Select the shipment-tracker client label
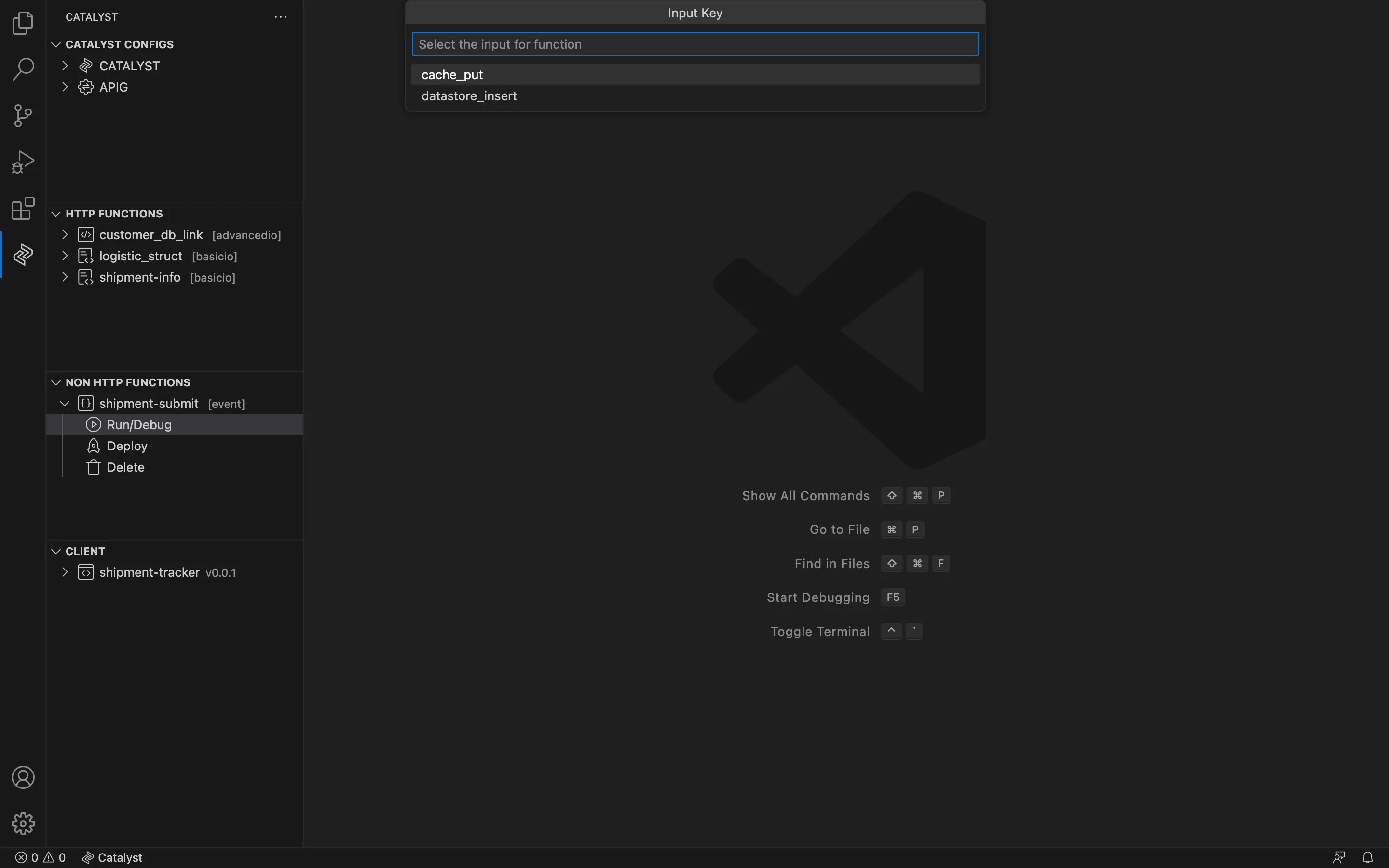This screenshot has height=868, width=1389. click(149, 572)
